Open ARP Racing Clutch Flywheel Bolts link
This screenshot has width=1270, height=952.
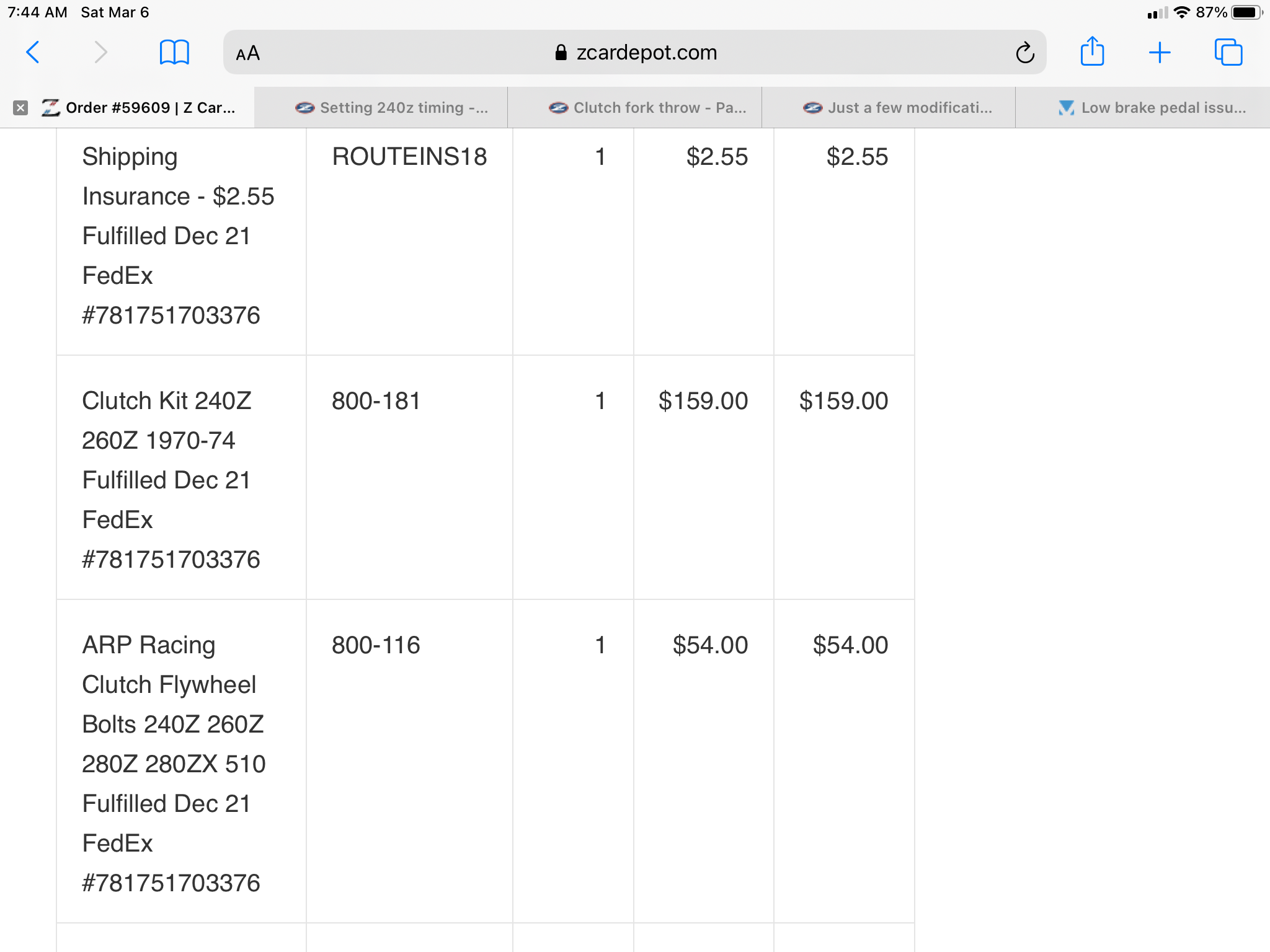(x=174, y=704)
